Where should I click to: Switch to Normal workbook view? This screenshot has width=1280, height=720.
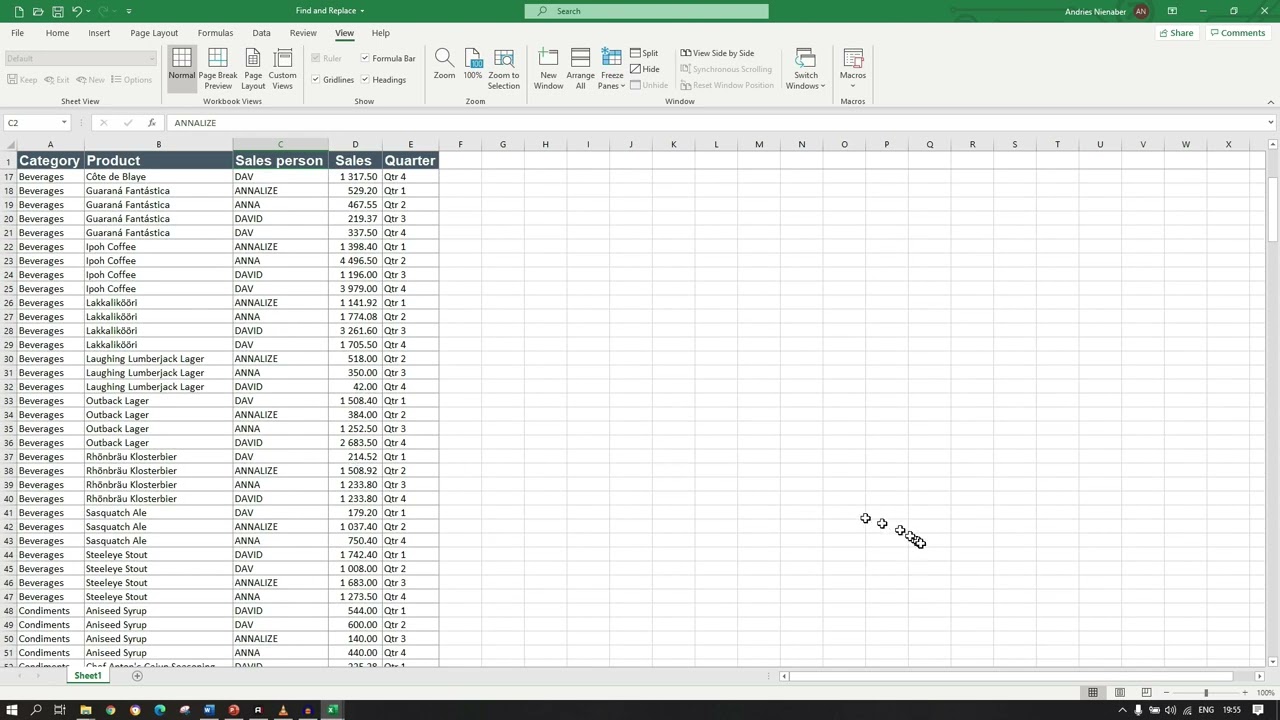click(182, 68)
